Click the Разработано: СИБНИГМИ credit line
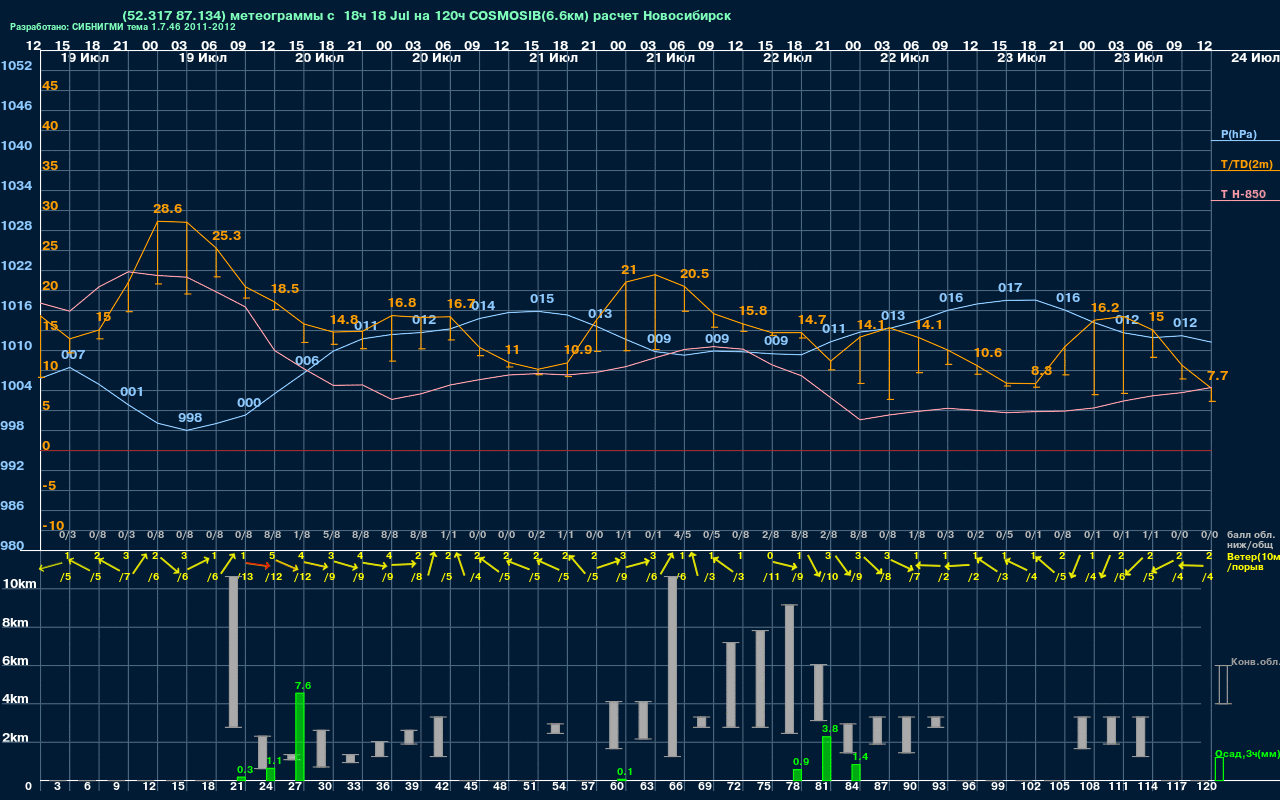 [x=123, y=27]
